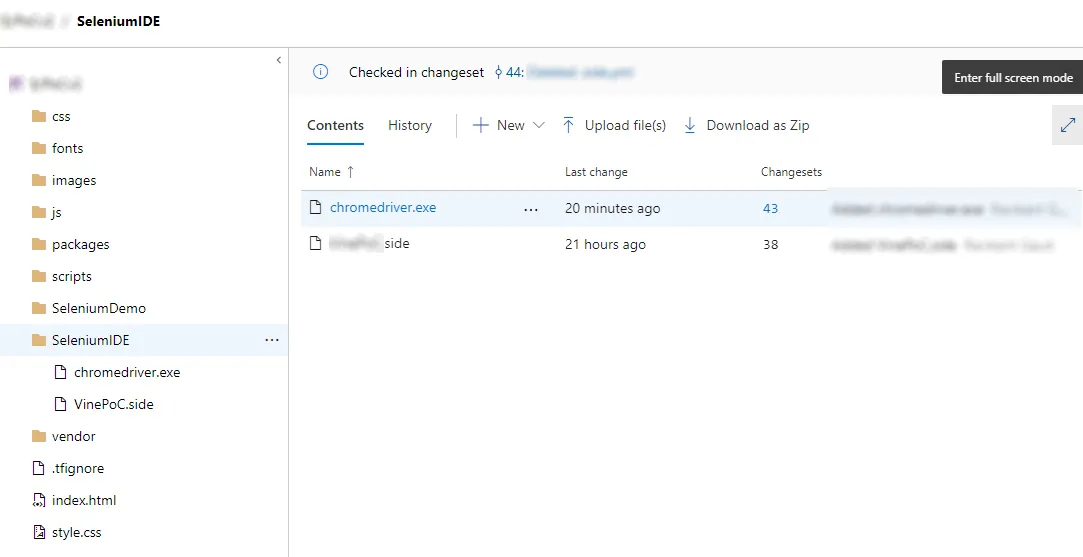Viewport: 1083px width, 557px height.
Task: Open the New dropdown arrow
Action: point(539,125)
